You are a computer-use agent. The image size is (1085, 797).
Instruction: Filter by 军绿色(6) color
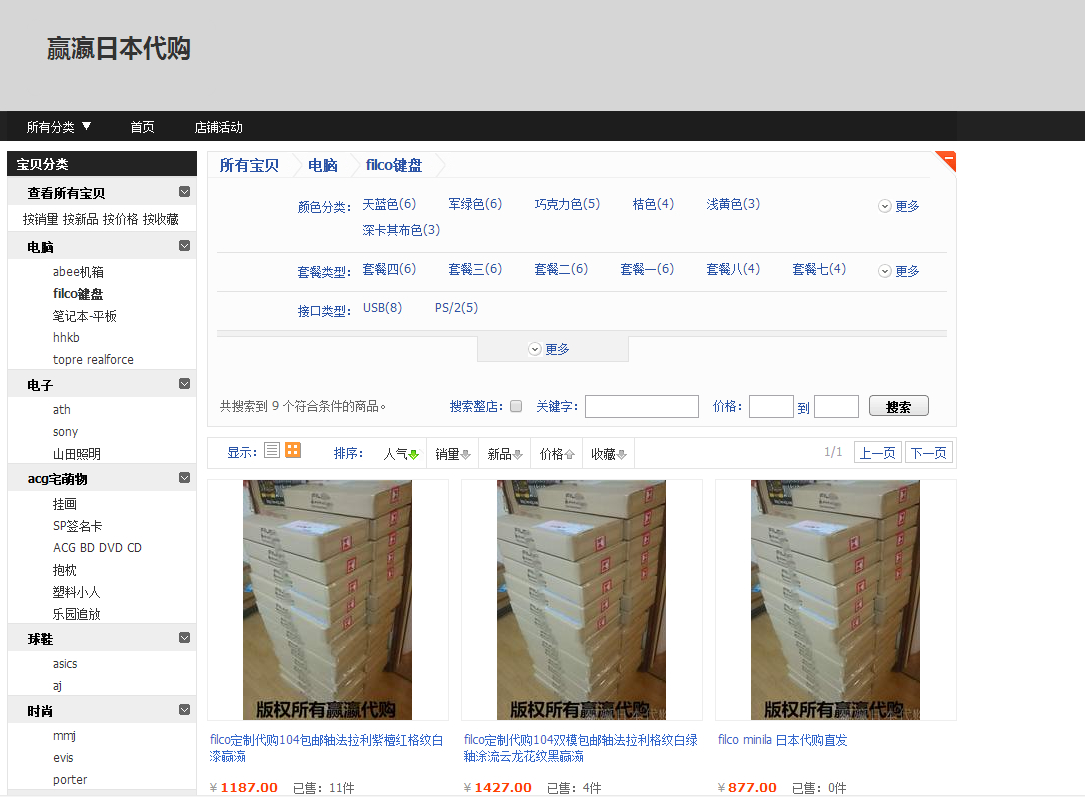(475, 204)
